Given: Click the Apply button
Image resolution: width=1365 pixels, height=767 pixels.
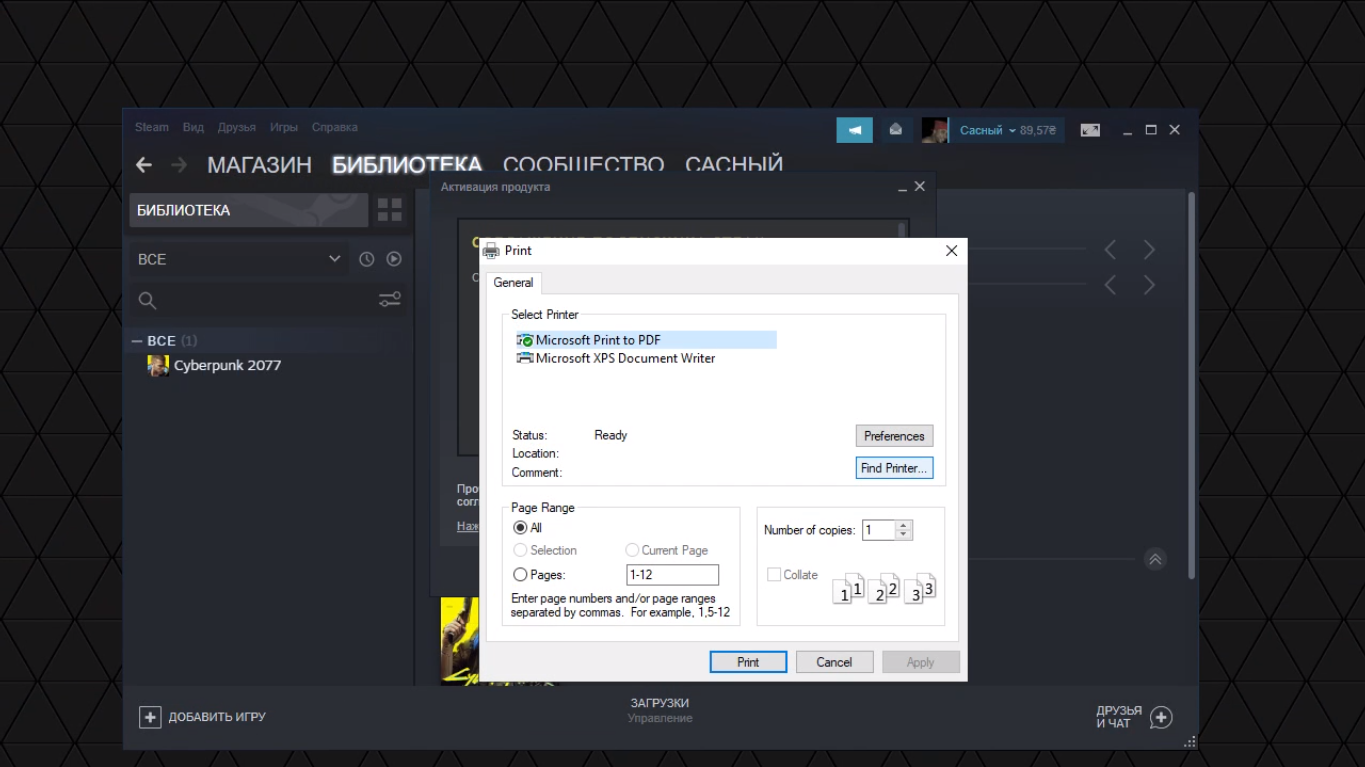Looking at the screenshot, I should coord(920,662).
